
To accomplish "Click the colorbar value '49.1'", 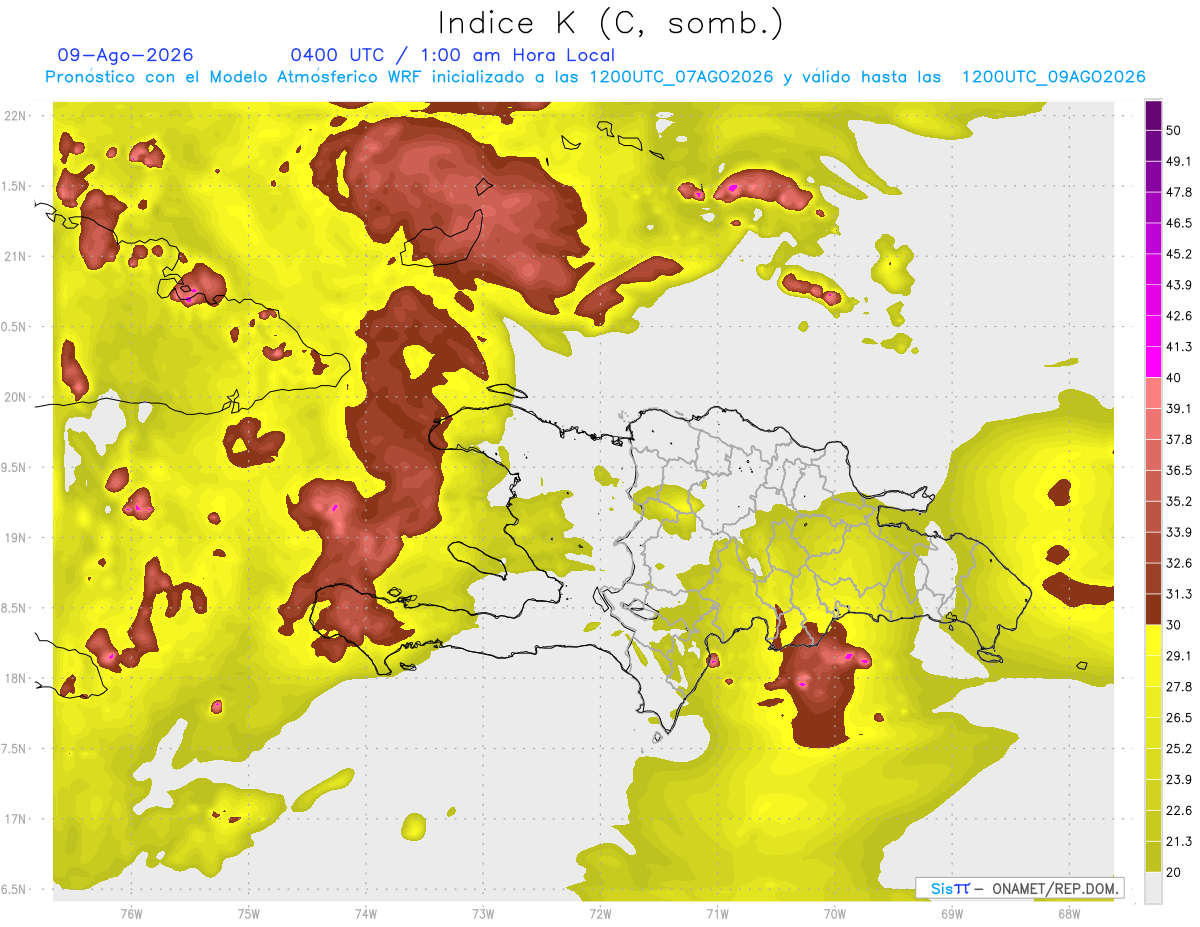I will [1179, 161].
